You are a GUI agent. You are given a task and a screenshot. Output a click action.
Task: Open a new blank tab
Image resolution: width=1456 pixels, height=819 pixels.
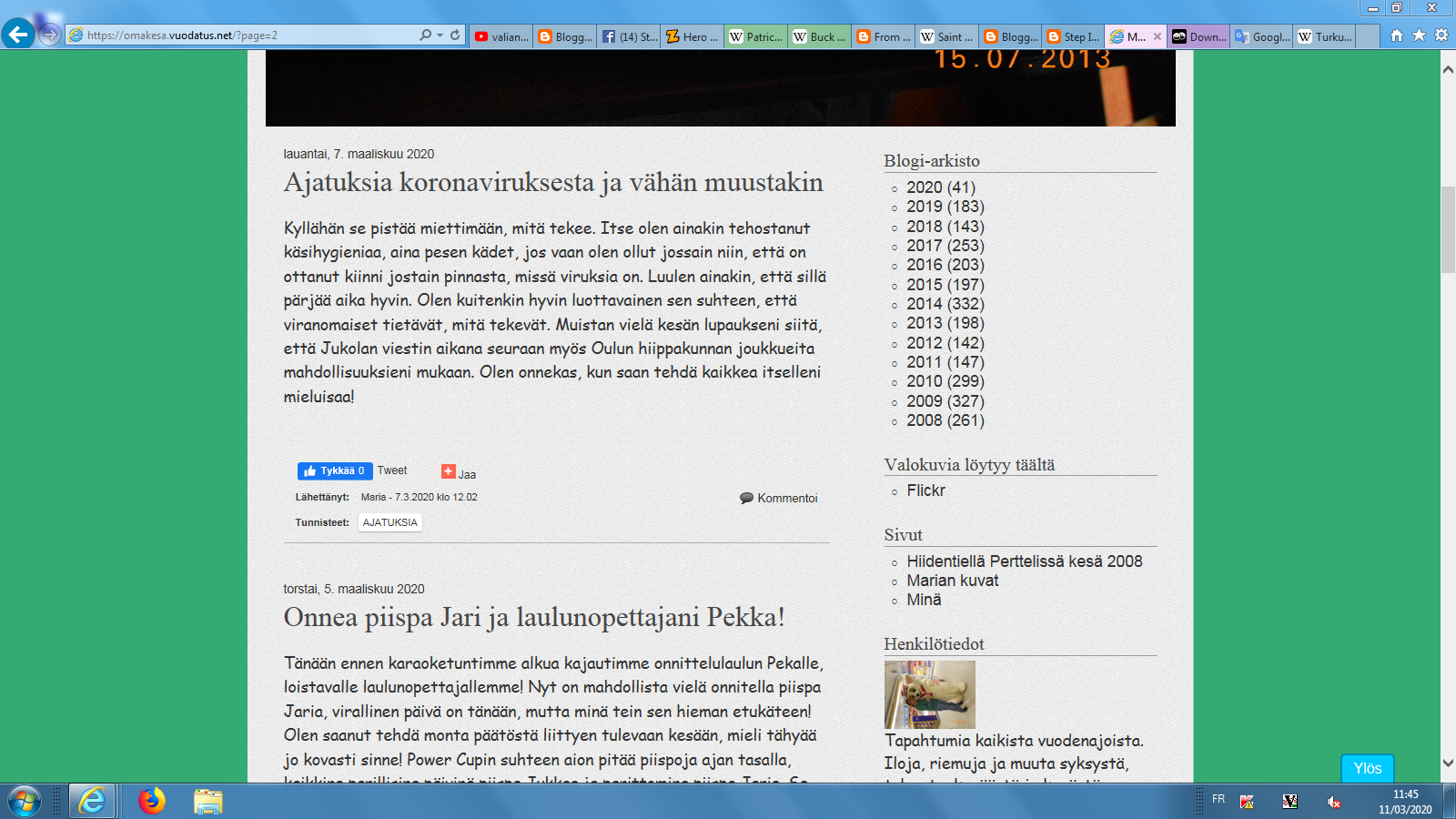1368,36
